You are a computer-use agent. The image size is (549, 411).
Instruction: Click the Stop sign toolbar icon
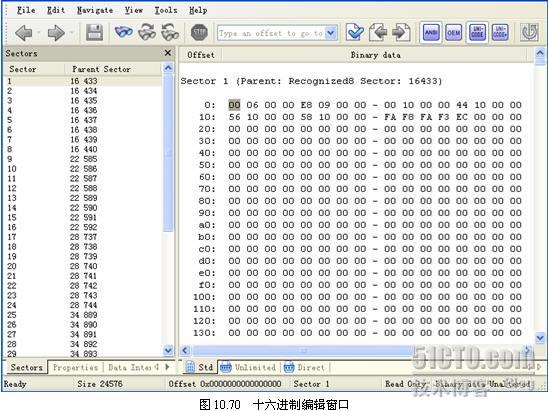pyautogui.click(x=200, y=33)
